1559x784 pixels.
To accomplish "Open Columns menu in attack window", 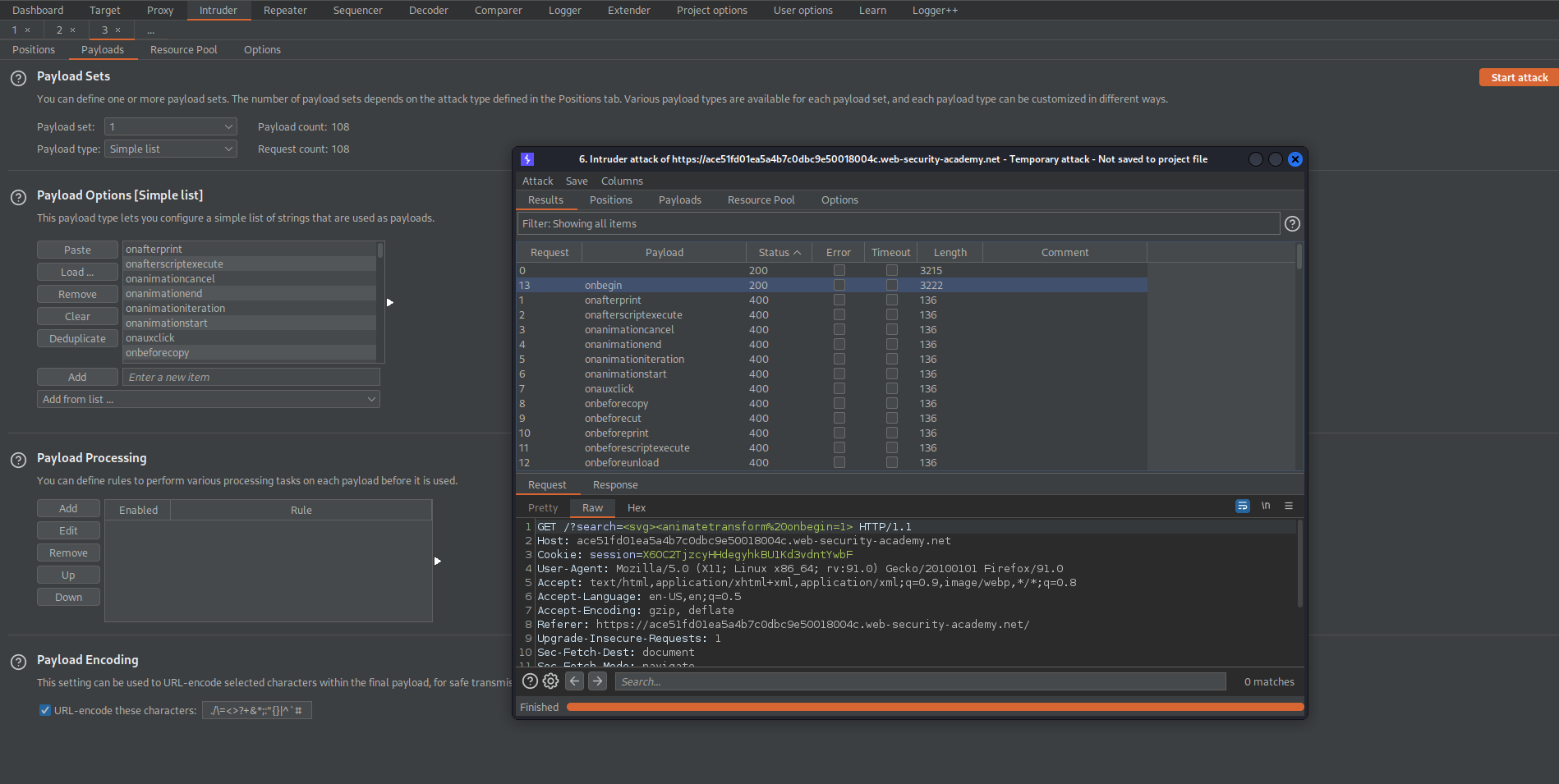I will (622, 181).
